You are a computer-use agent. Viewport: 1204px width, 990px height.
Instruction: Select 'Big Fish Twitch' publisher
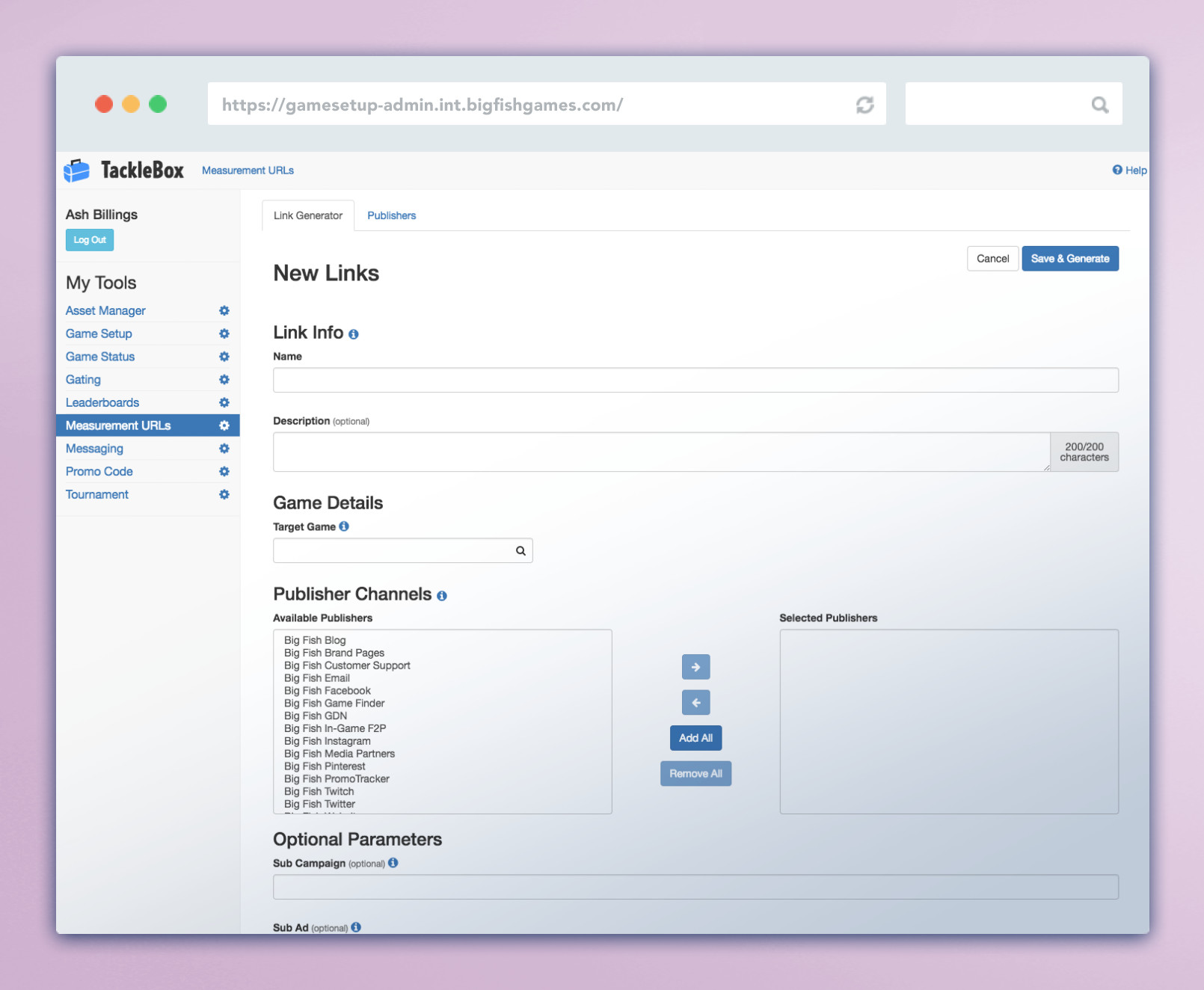[x=319, y=792]
